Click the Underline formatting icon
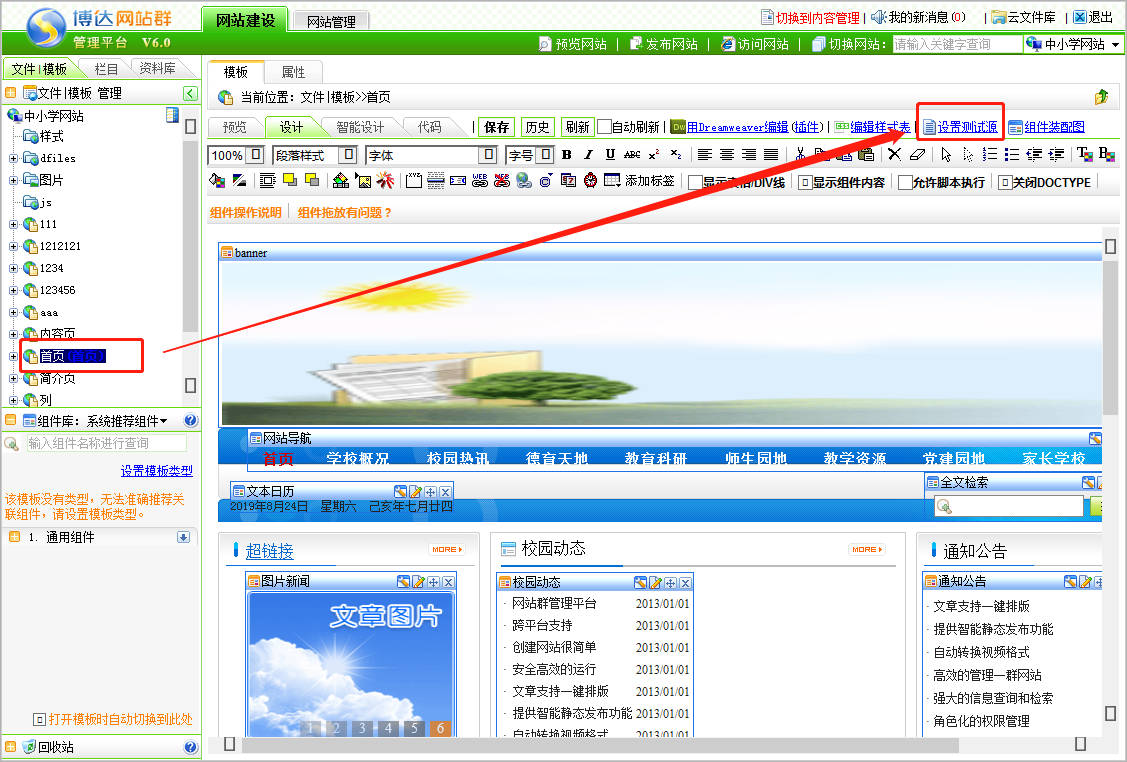The width and height of the screenshot is (1127, 762). (x=610, y=155)
